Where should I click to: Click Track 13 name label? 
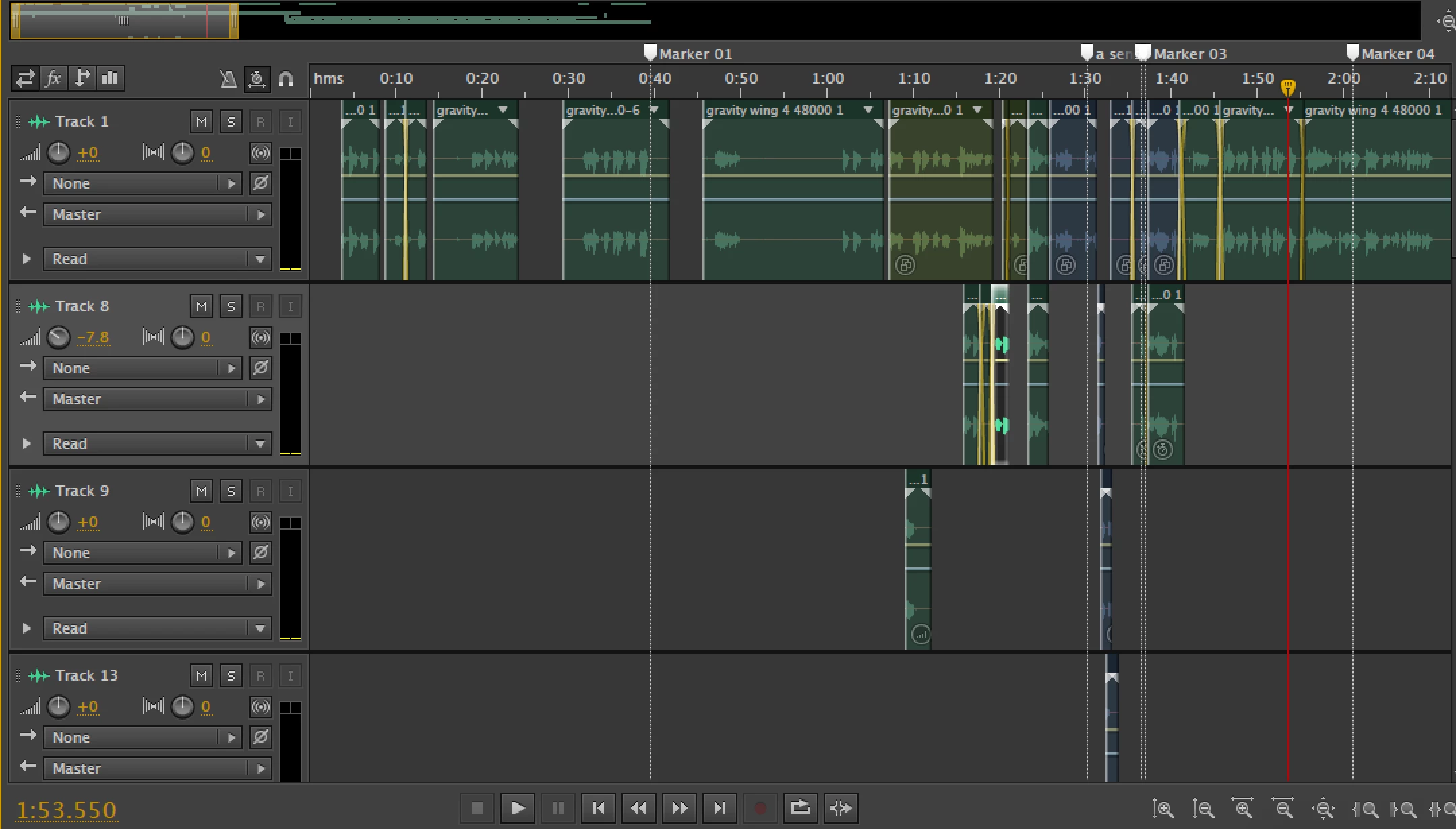[86, 675]
